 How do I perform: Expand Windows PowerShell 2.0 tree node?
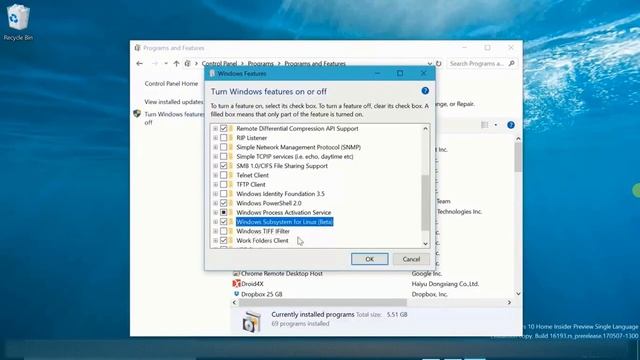tap(216, 203)
